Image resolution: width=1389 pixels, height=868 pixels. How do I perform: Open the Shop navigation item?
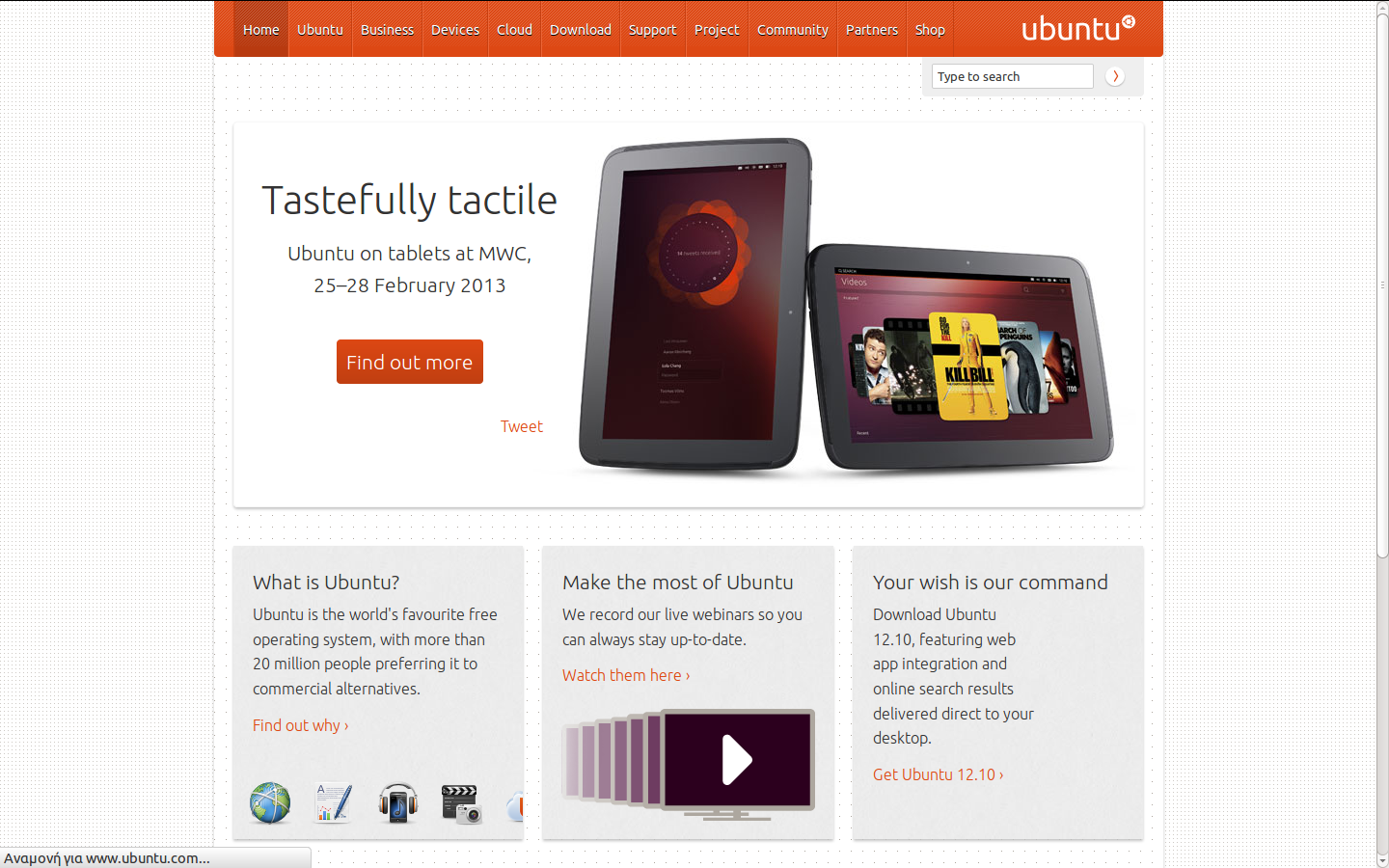(930, 29)
